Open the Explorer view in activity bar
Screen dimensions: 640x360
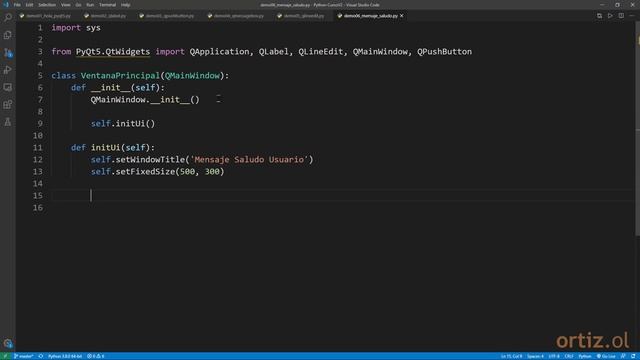8,35
